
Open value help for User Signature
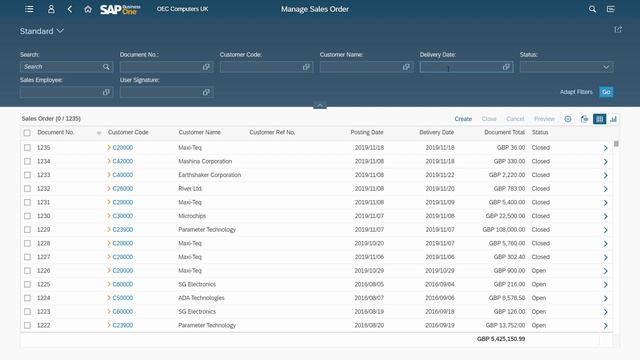click(206, 92)
